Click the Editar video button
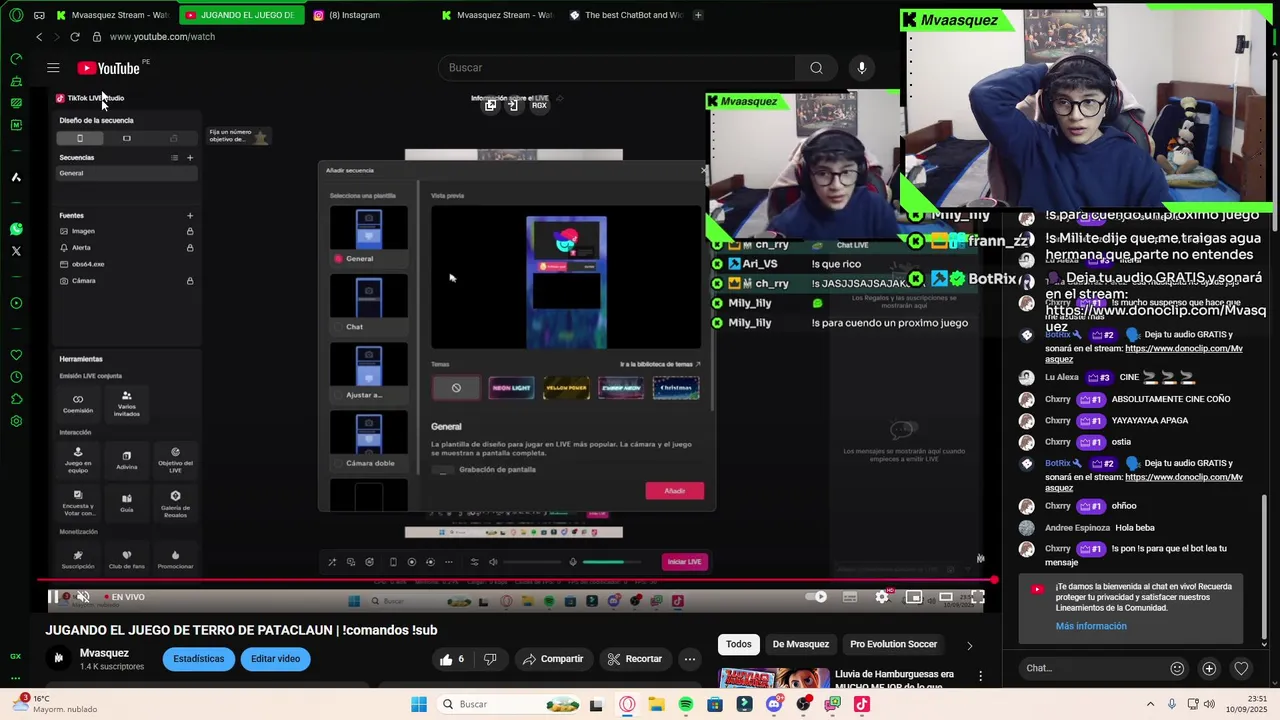 (x=275, y=659)
